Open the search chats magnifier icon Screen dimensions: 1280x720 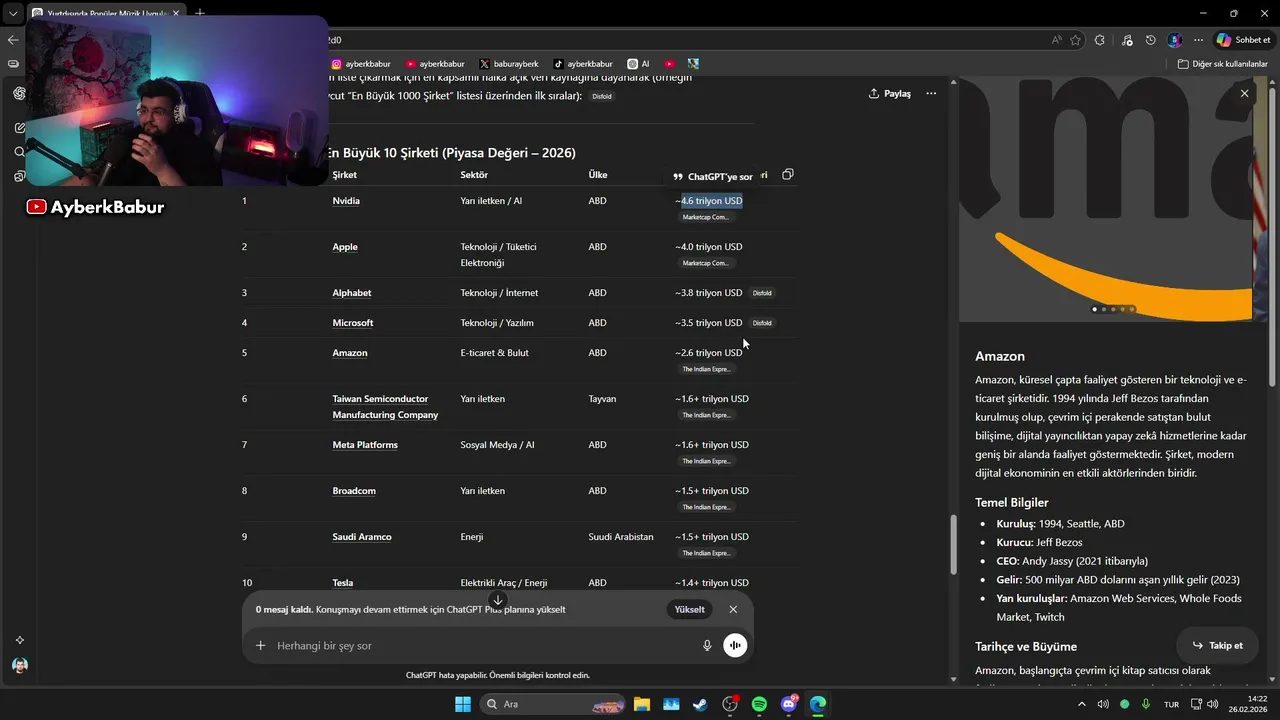point(19,152)
